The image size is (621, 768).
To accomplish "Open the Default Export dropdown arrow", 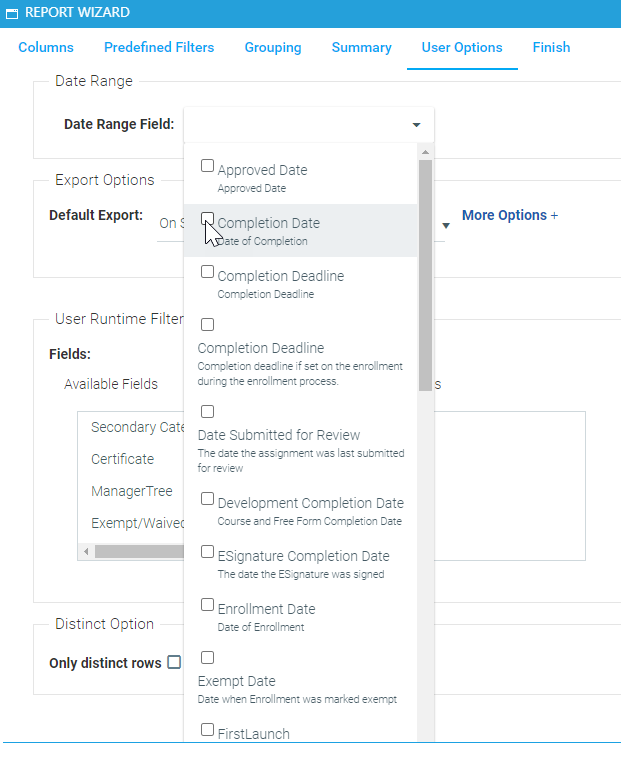I will click(446, 225).
